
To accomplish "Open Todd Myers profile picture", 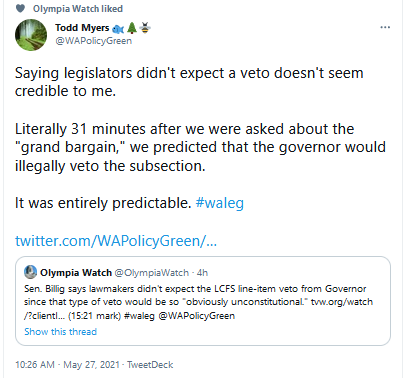I will click(31, 35).
